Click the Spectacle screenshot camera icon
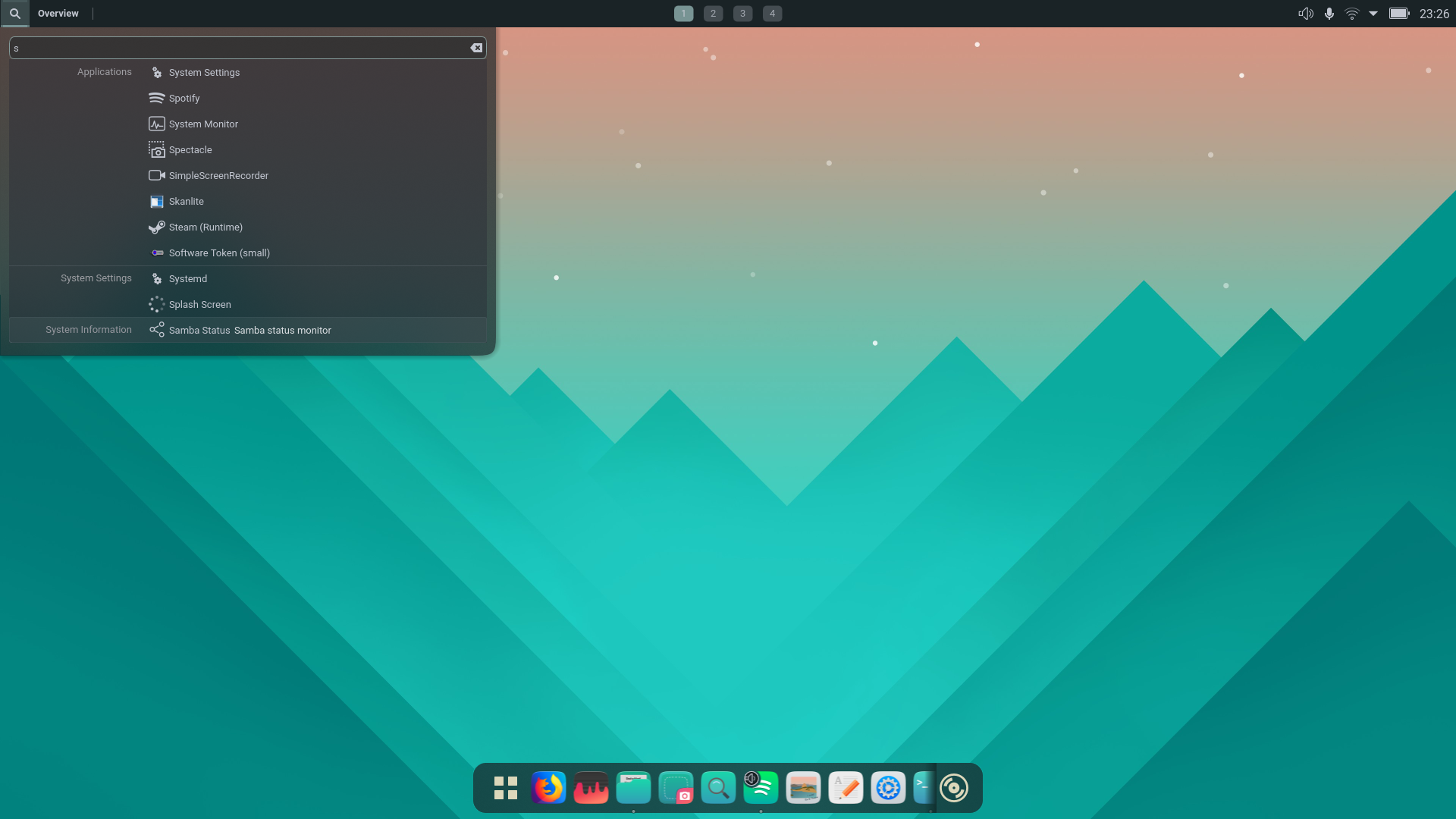Image resolution: width=1456 pixels, height=819 pixels. [156, 149]
